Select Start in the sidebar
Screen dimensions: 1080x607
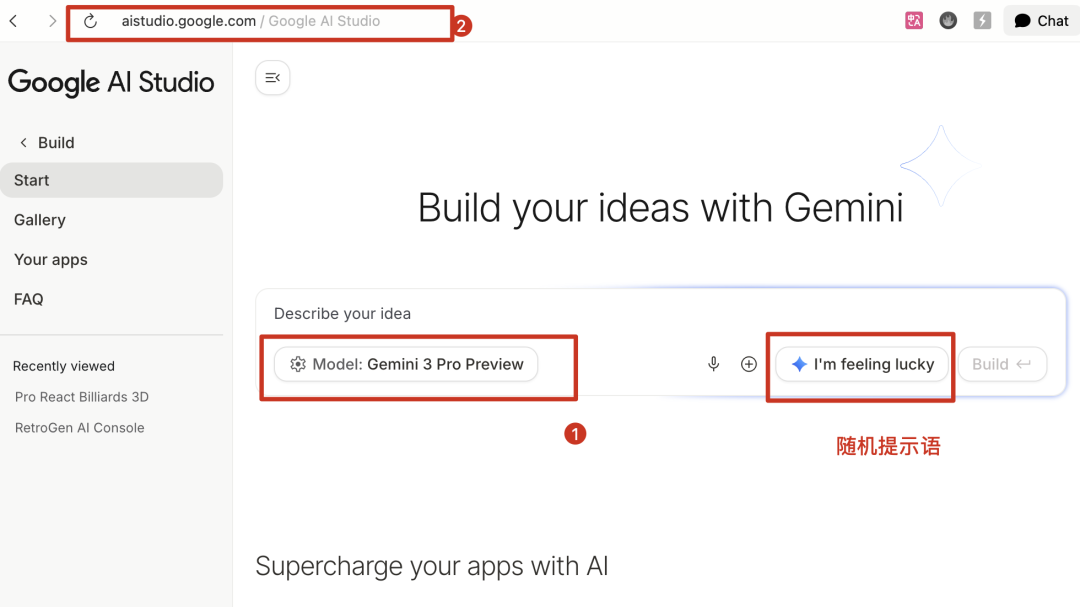point(32,181)
